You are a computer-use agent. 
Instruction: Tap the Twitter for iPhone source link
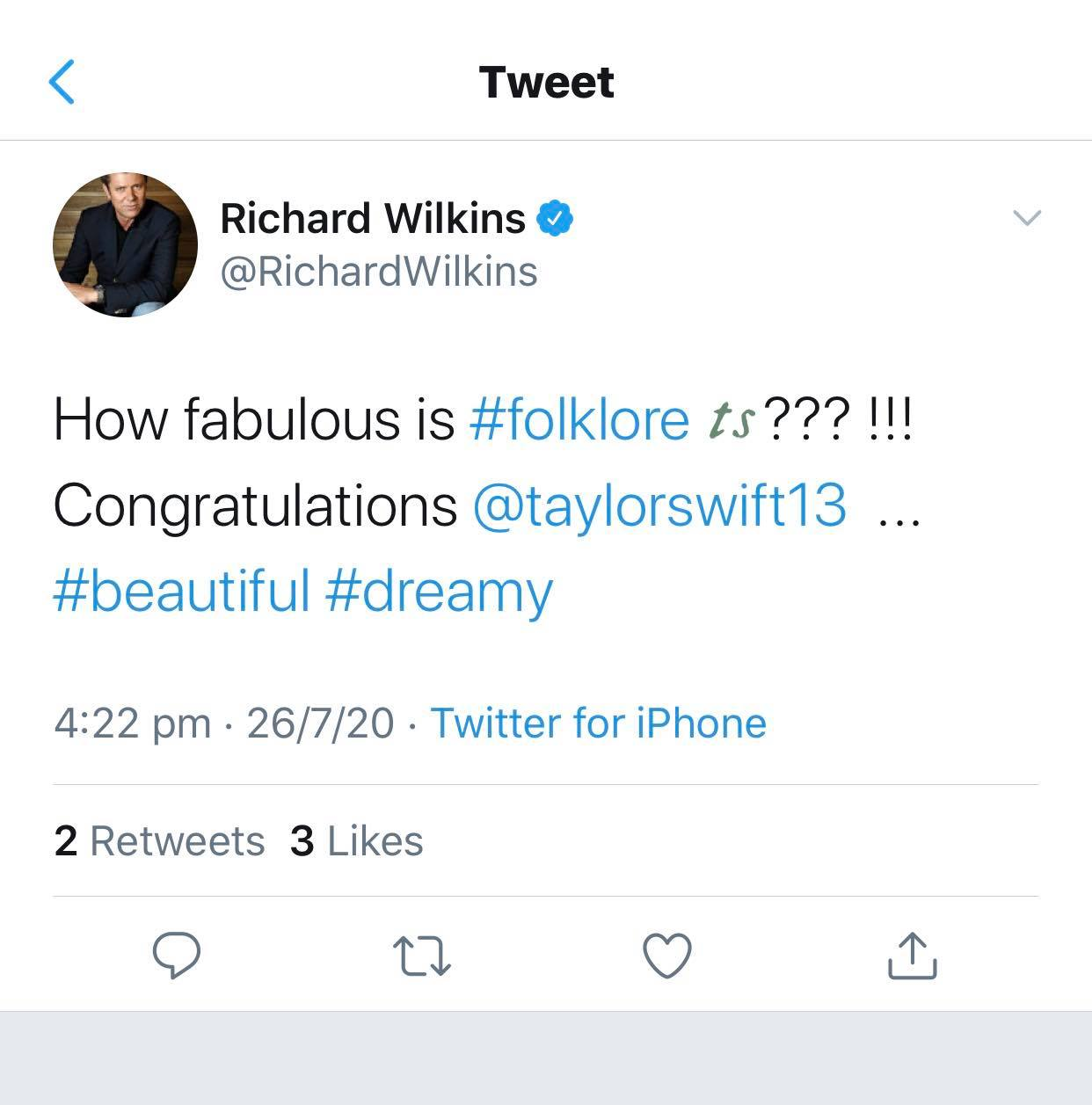tap(598, 723)
